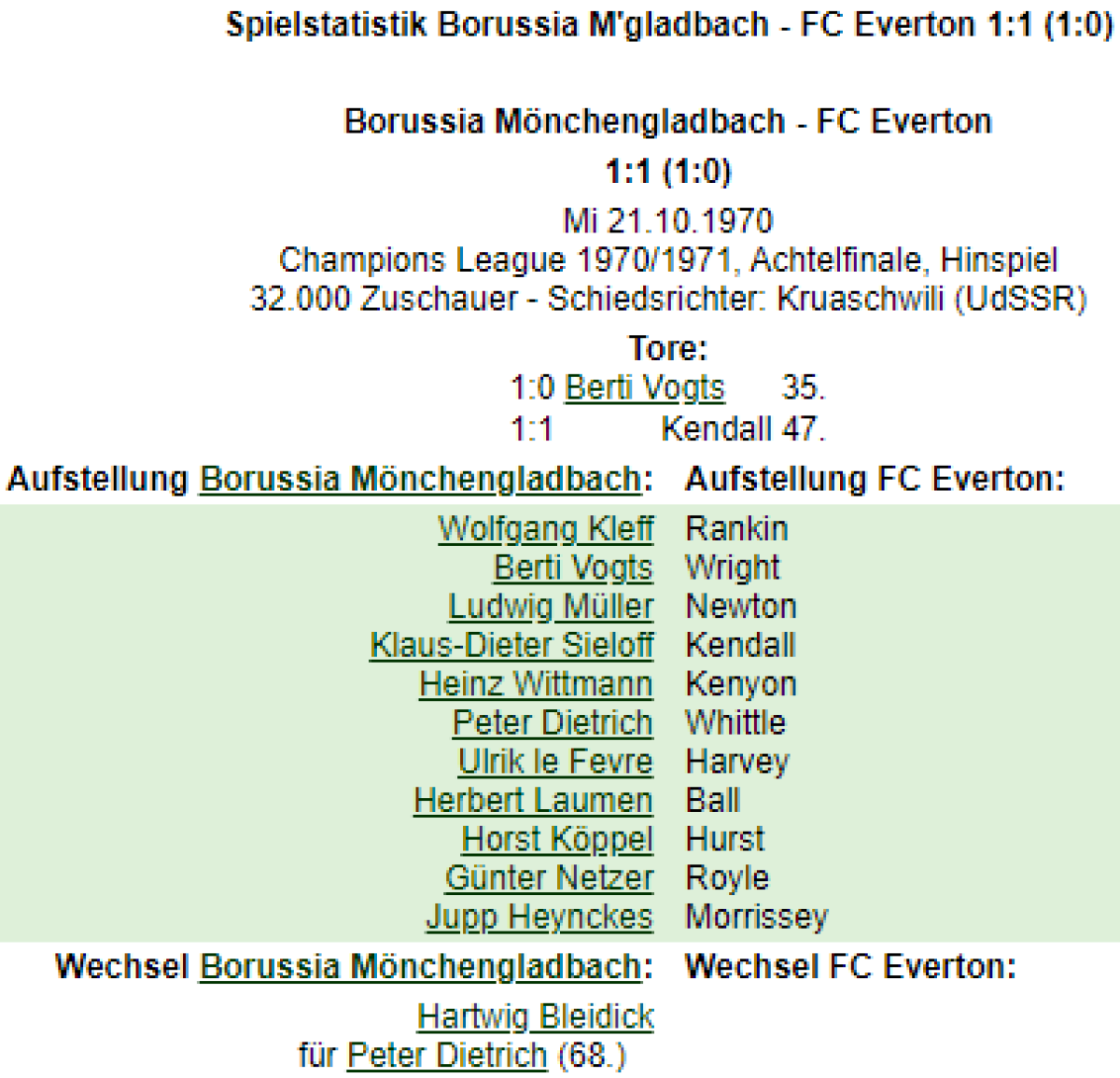Screen dimensions: 1120x1078
Task: Click Rankin in the Everton lineup
Action: click(x=736, y=529)
